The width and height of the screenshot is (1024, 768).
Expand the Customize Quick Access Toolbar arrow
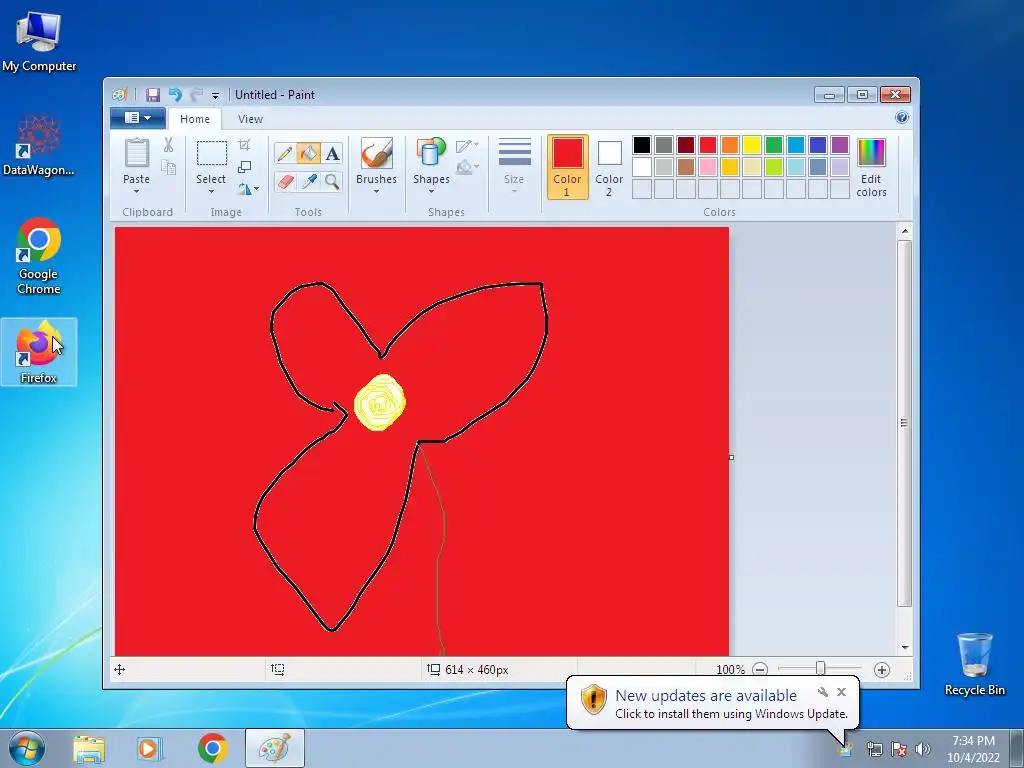click(215, 96)
